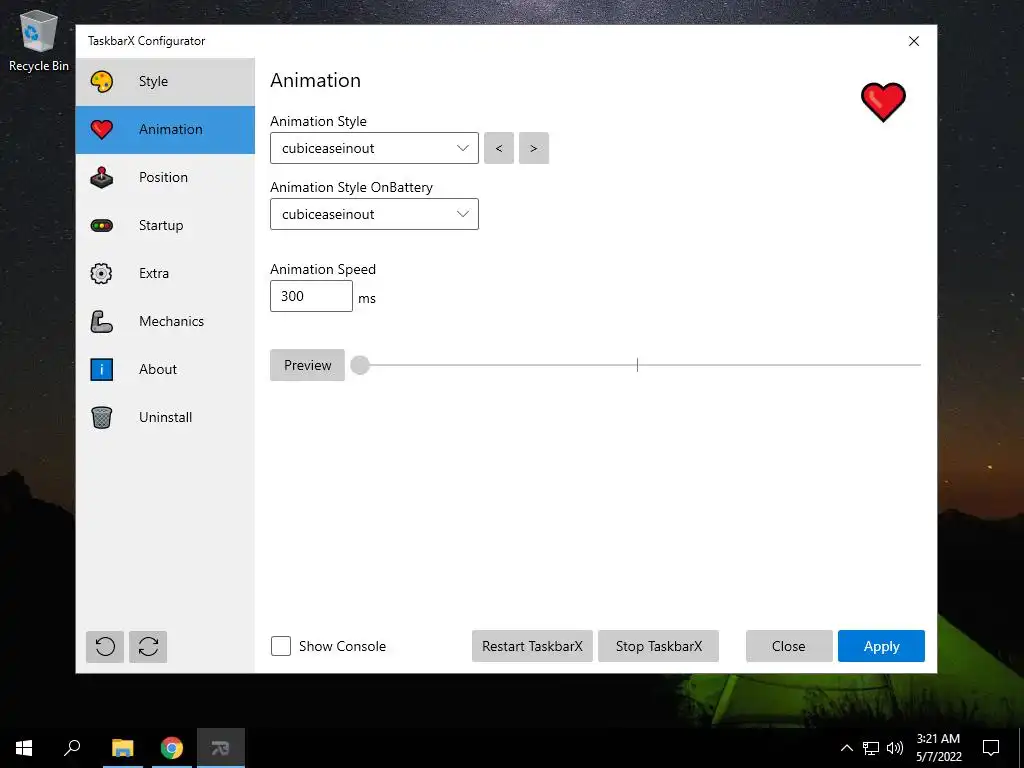Viewport: 1024px width, 768px height.
Task: Switch to the Style section
Action: 165,82
